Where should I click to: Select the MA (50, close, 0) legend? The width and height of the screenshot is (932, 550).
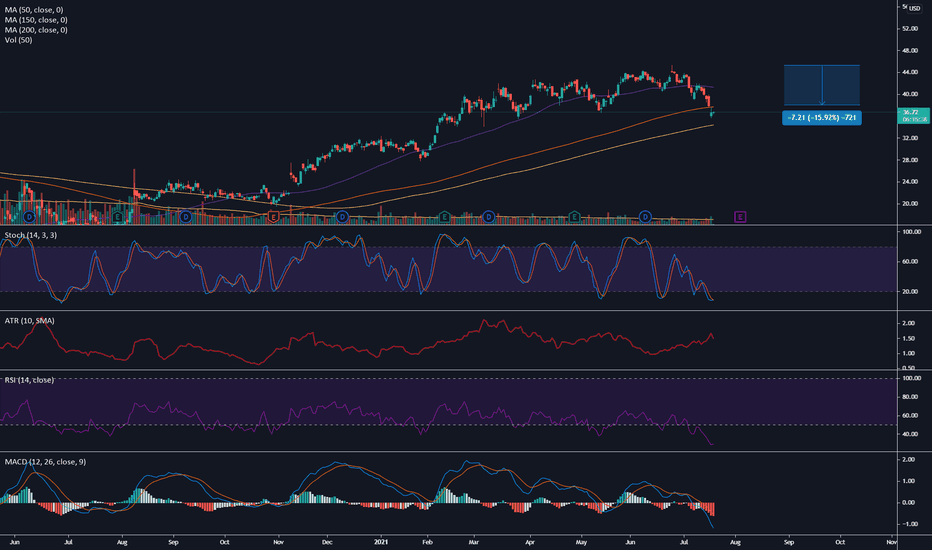[x=34, y=10]
